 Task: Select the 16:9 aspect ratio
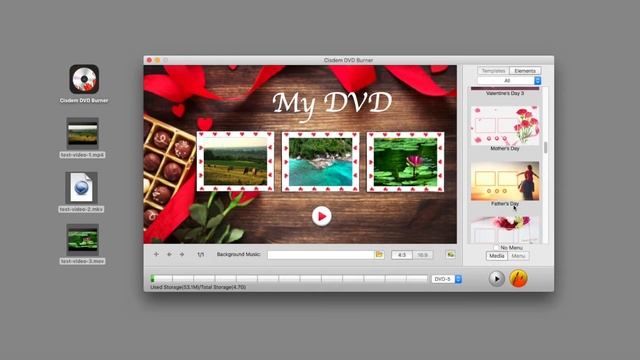click(422, 255)
